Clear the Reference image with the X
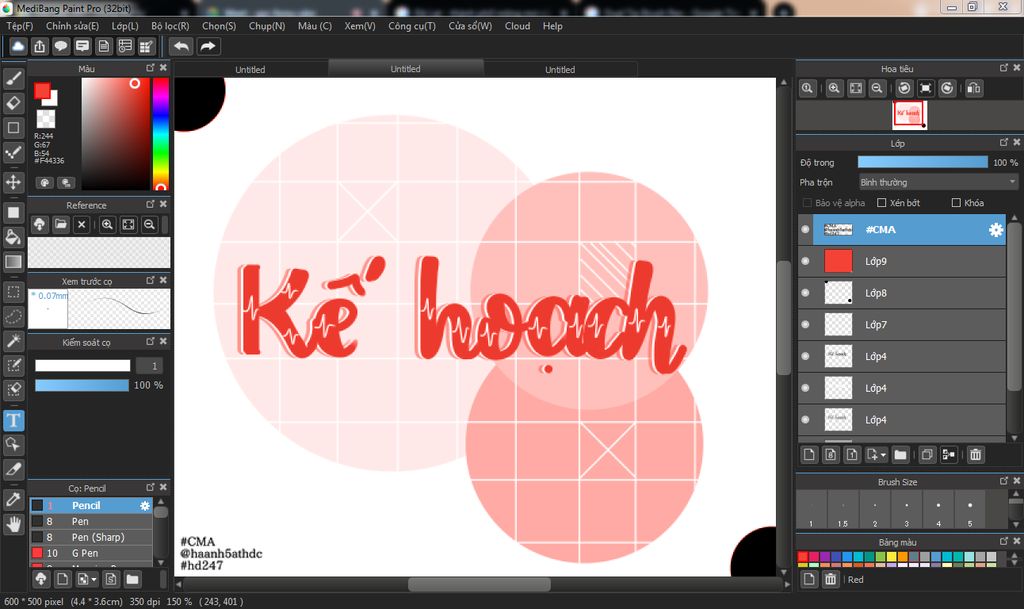1024x609 pixels. point(82,225)
